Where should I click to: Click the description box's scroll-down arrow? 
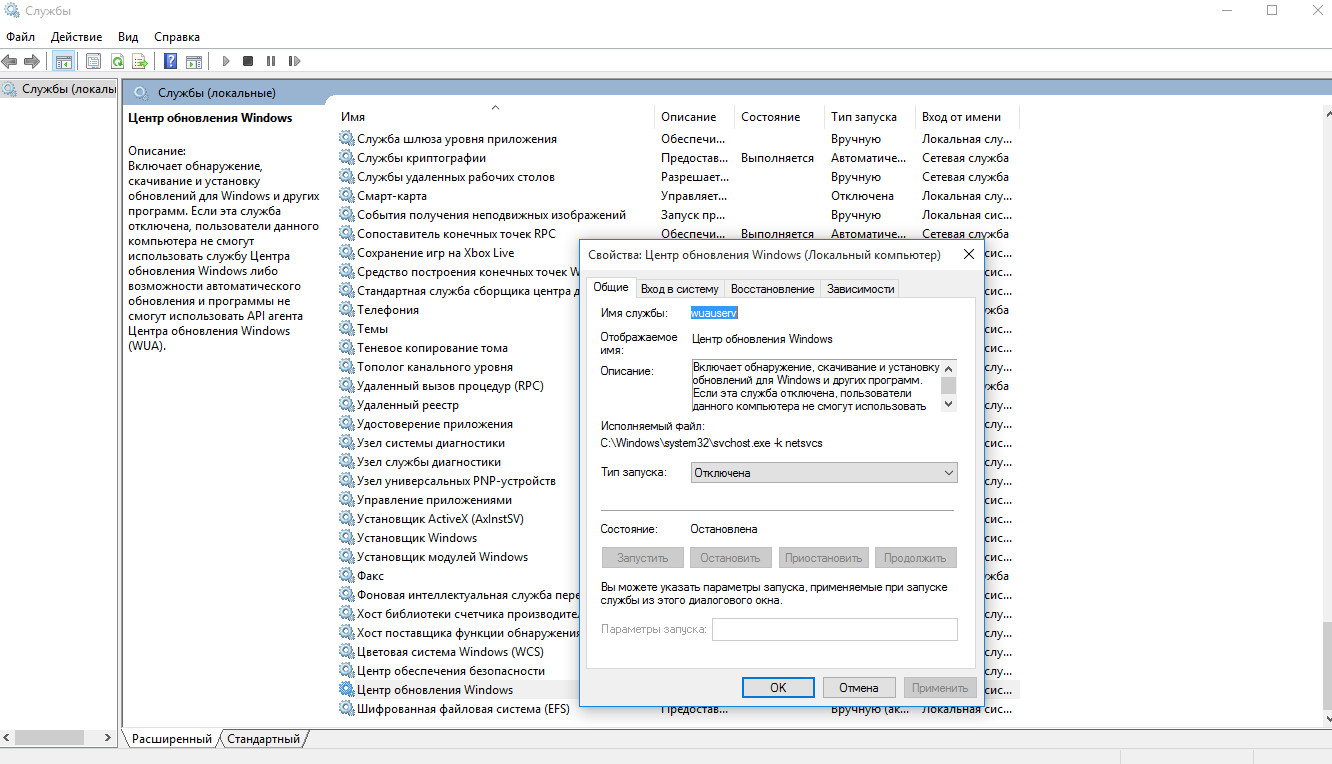click(x=948, y=404)
